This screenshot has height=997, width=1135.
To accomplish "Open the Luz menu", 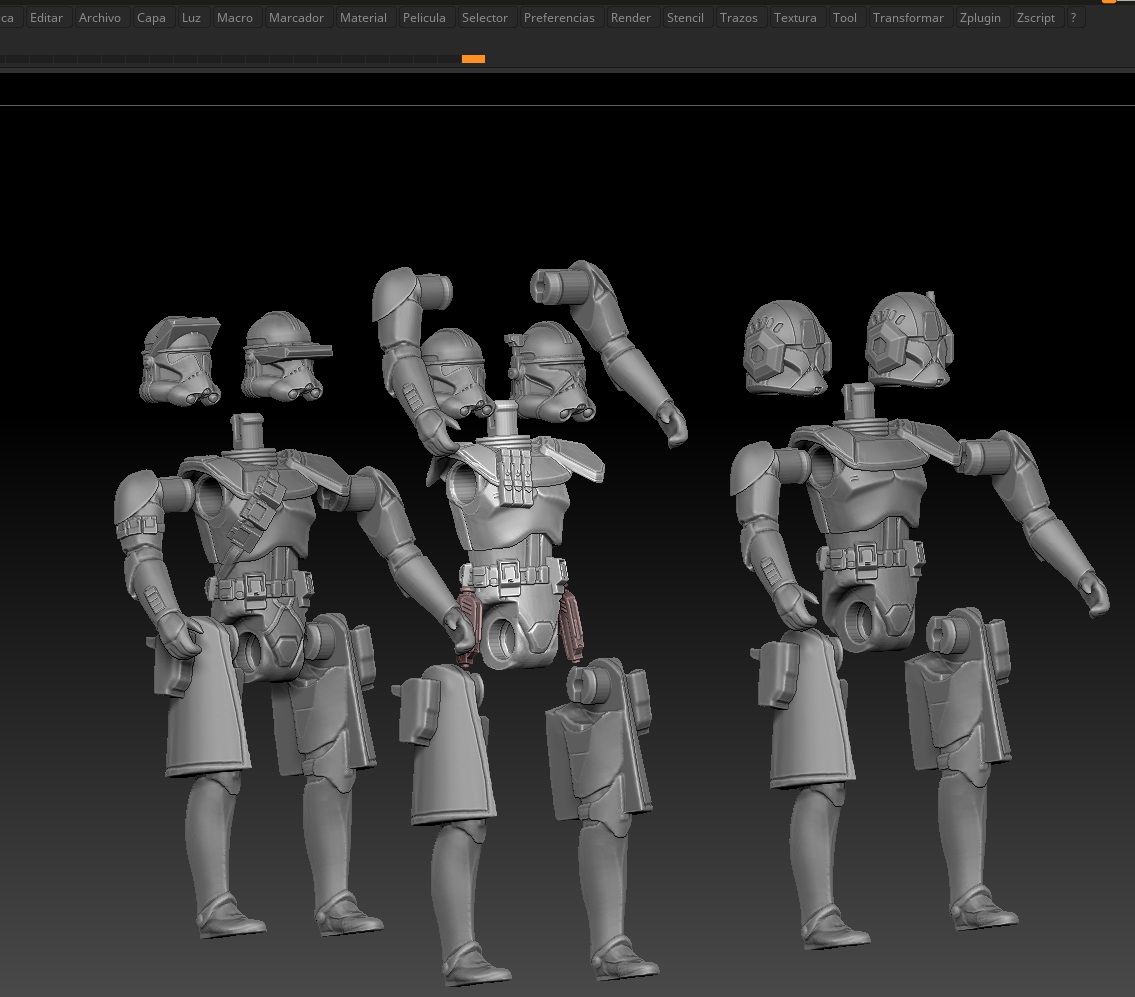I will [x=191, y=17].
